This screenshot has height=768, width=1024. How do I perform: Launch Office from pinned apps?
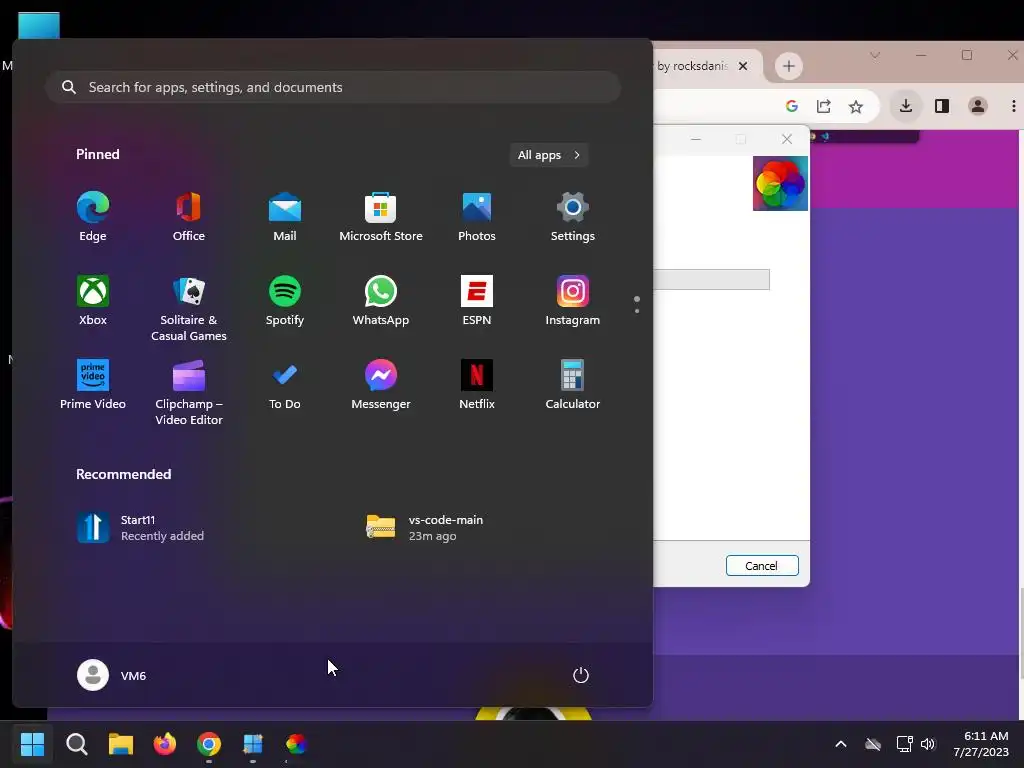189,217
